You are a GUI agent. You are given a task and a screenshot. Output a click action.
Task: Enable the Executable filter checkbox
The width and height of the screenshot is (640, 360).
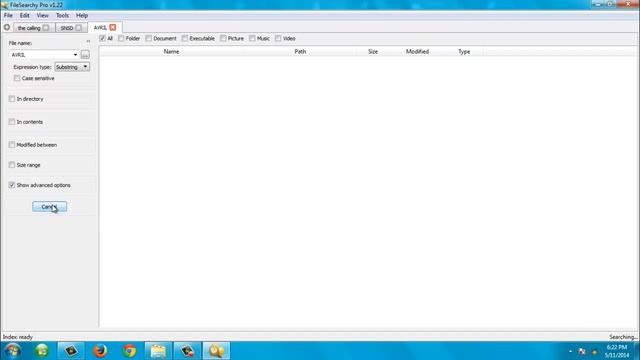[x=185, y=38]
